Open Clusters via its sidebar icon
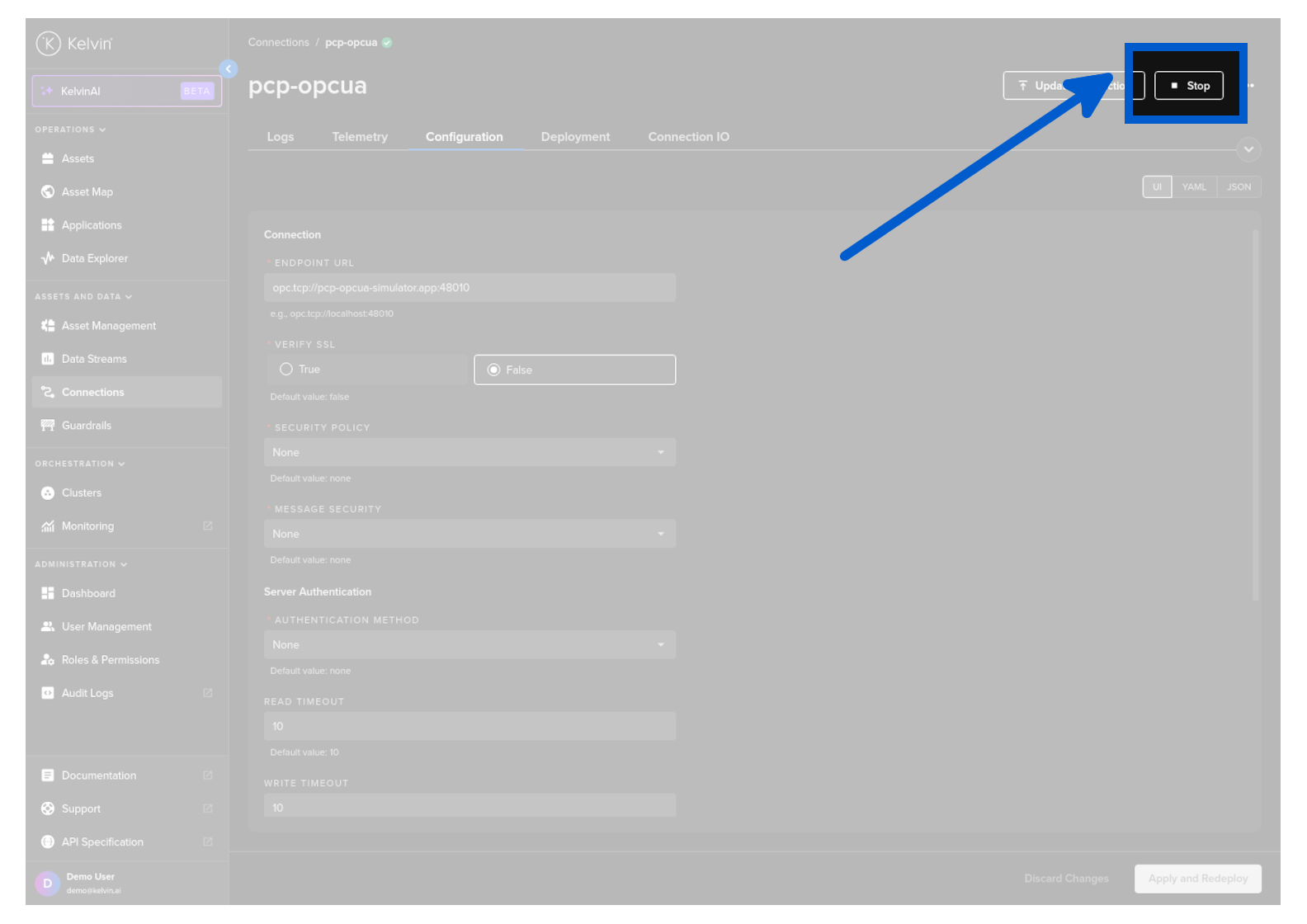1307x924 pixels. (x=48, y=493)
